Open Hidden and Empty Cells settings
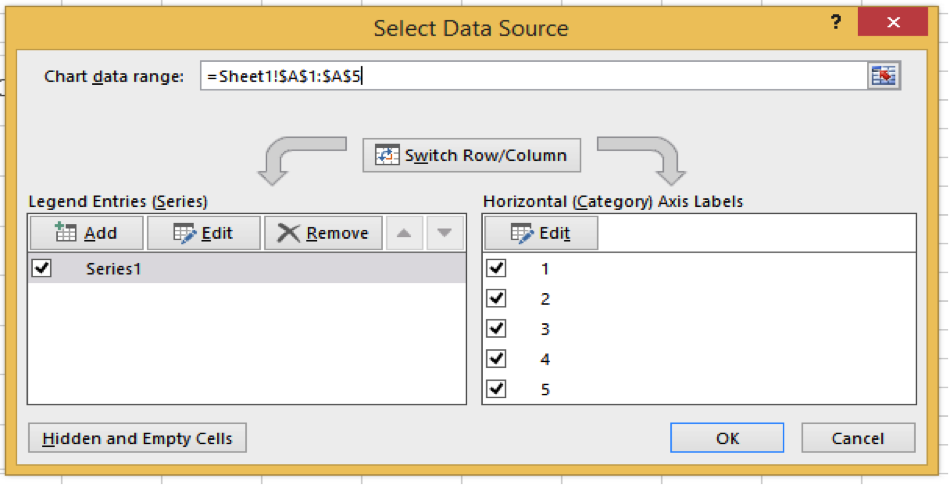This screenshot has height=485, width=949. click(138, 438)
